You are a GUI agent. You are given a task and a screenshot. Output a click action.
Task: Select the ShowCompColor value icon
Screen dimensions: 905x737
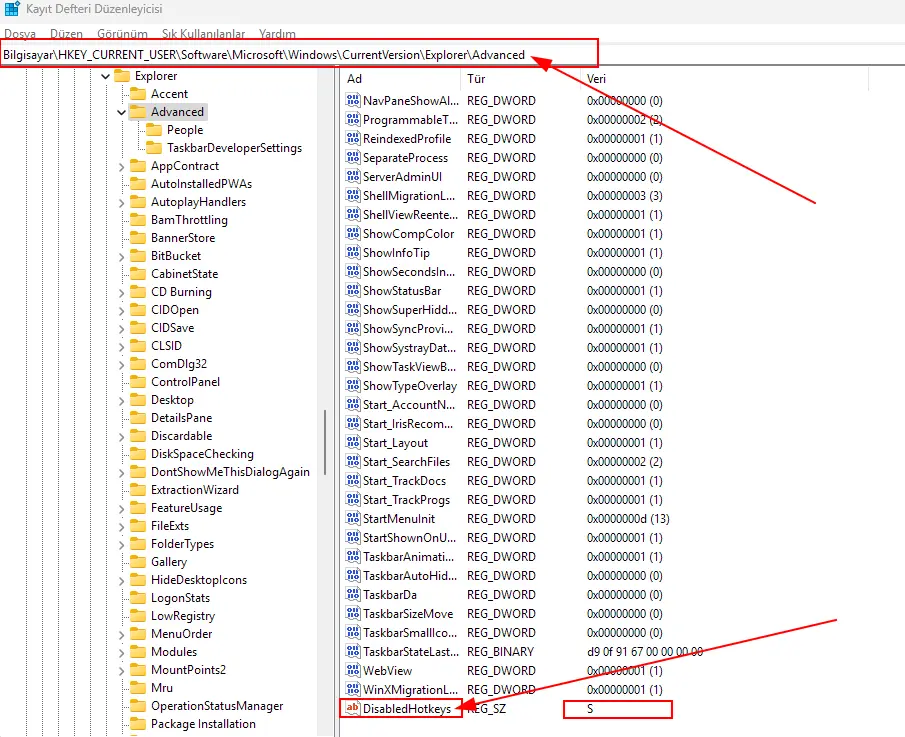click(x=353, y=233)
